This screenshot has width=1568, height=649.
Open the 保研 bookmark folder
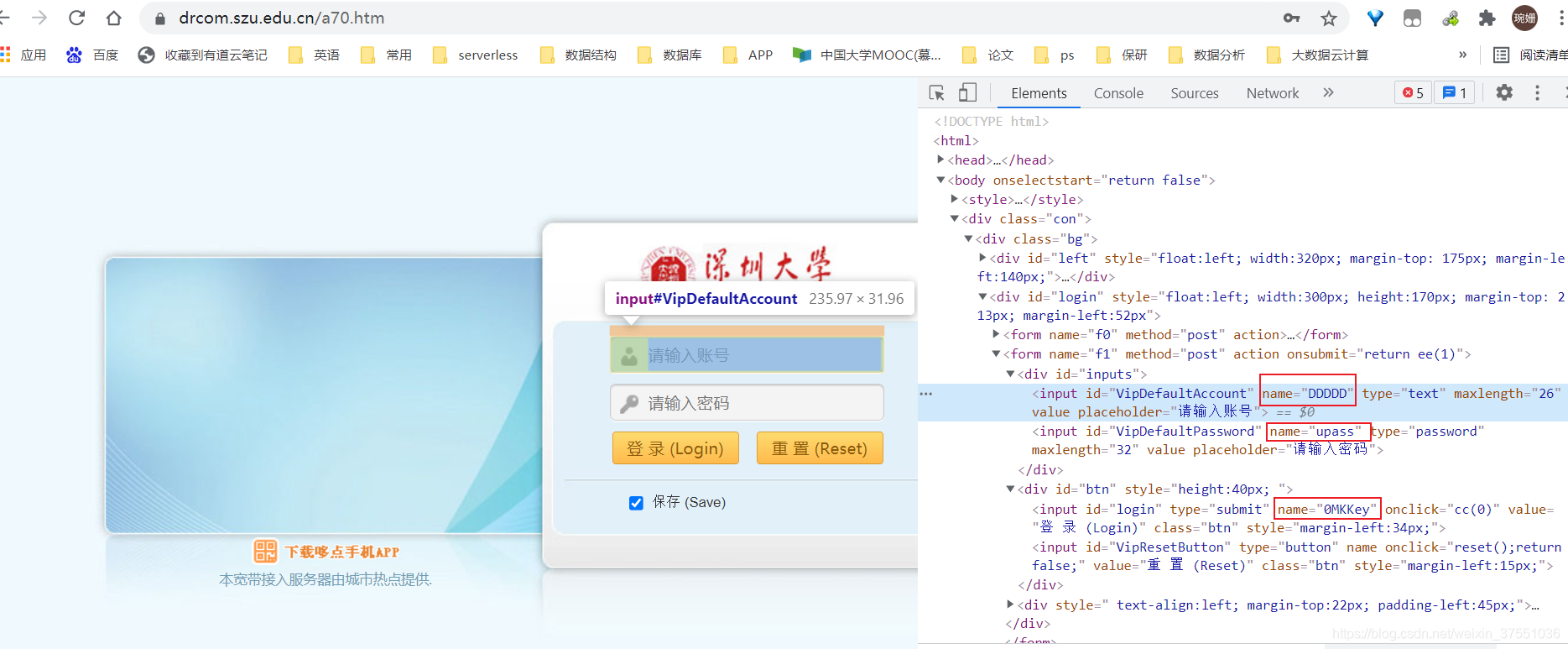1122,55
